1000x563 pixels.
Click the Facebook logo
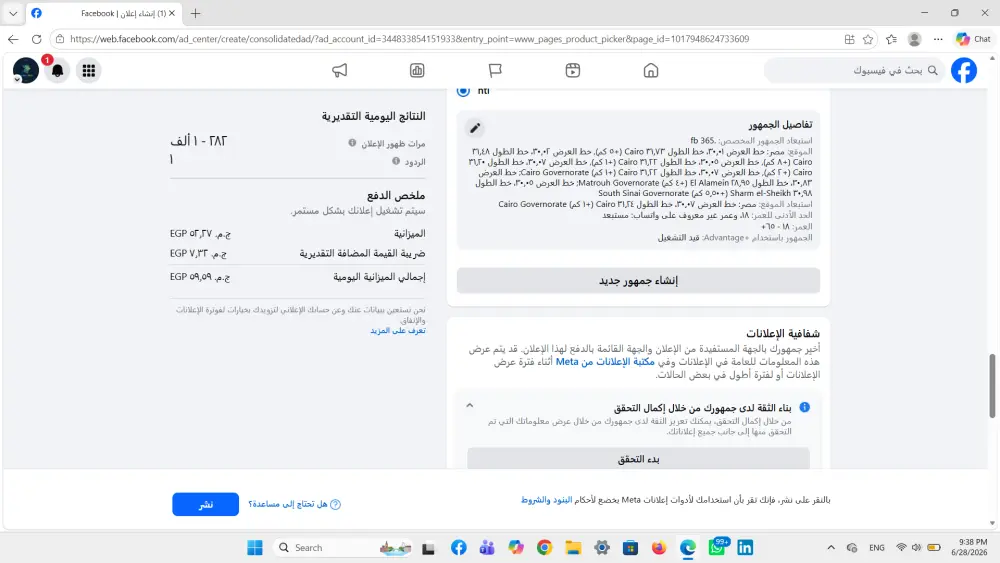pyautogui.click(x=964, y=70)
